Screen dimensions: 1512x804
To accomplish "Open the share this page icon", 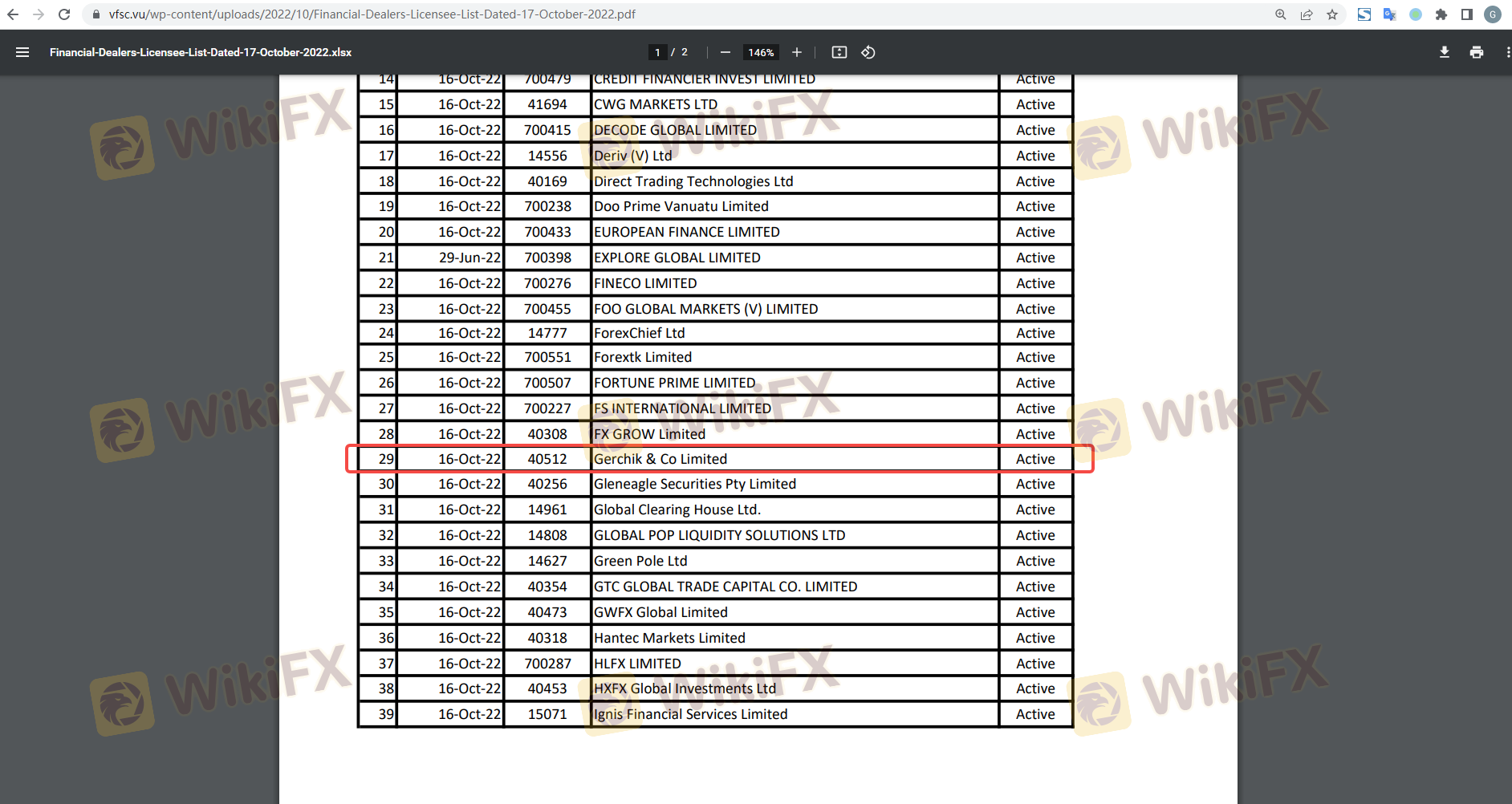I will (x=1307, y=14).
